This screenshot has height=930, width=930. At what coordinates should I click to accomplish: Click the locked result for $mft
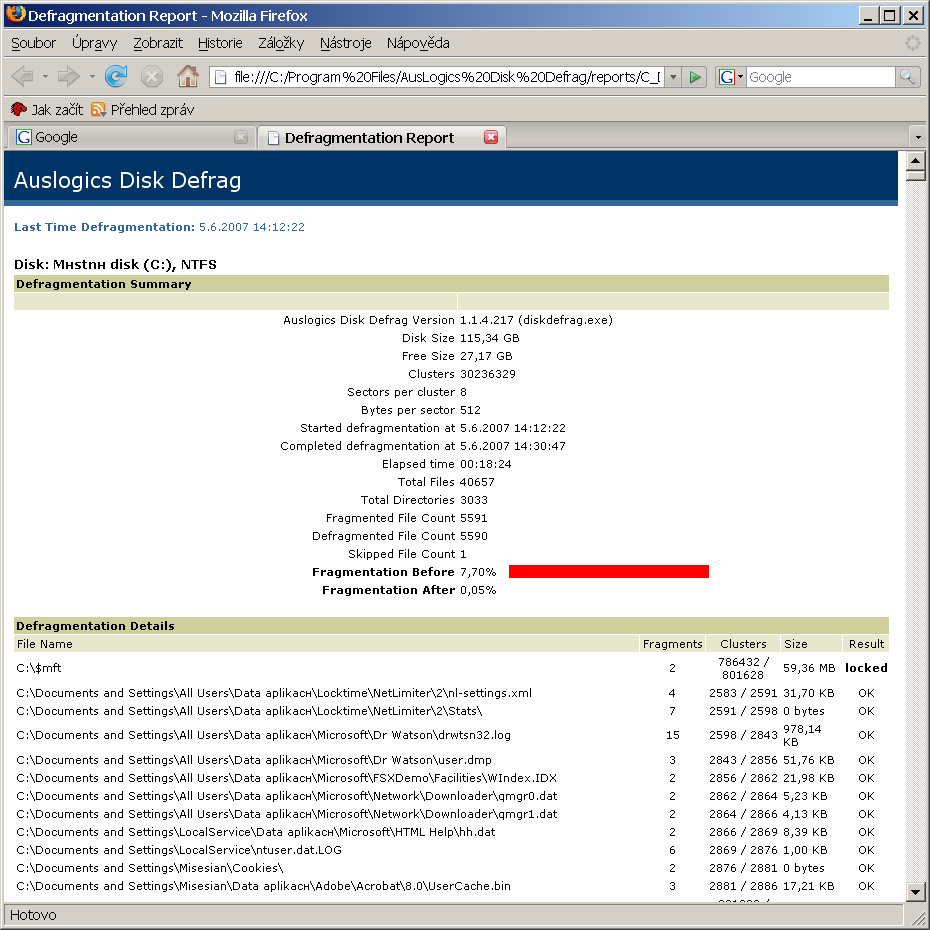(x=866, y=668)
